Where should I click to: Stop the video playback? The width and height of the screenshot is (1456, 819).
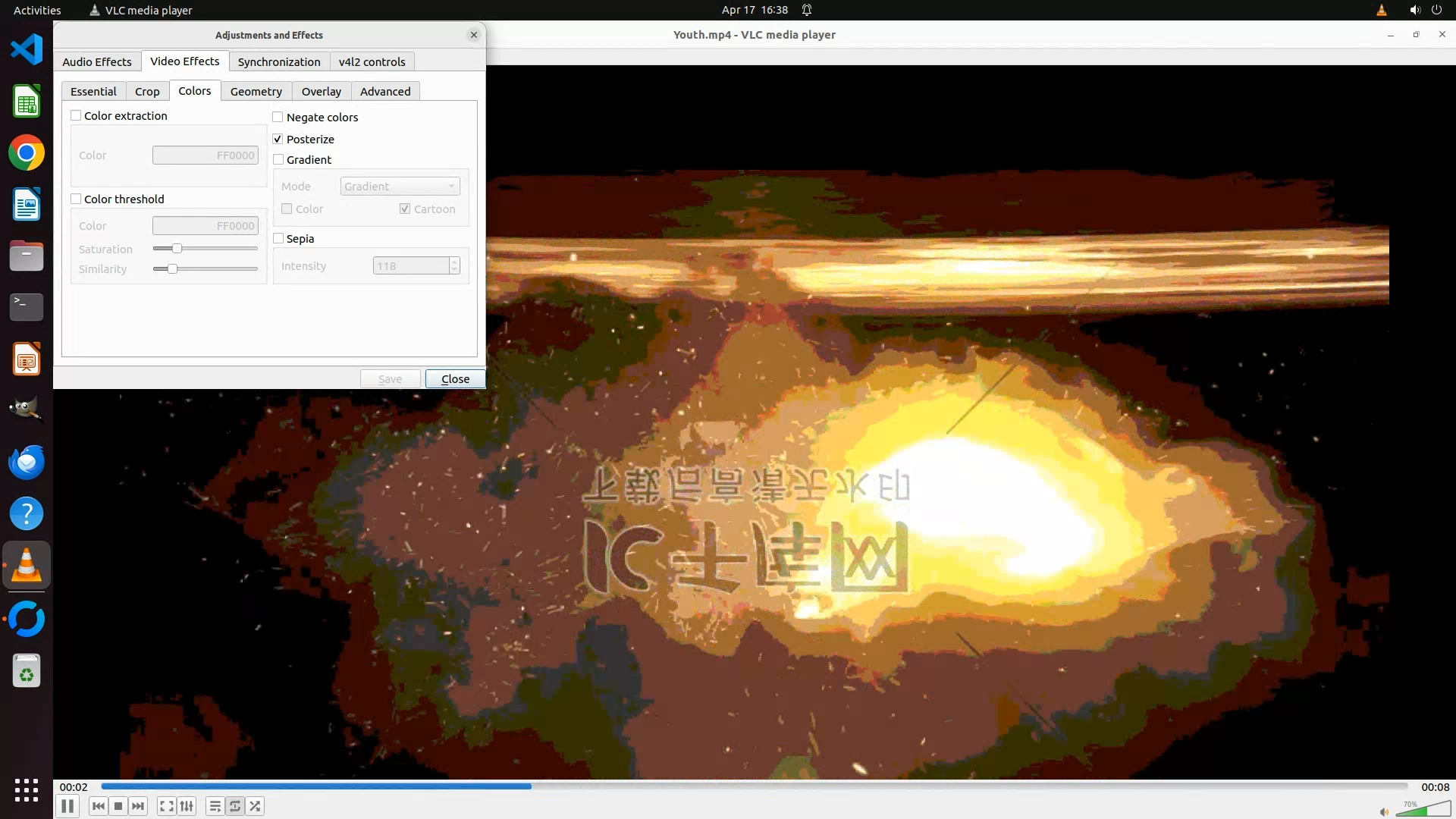(118, 806)
